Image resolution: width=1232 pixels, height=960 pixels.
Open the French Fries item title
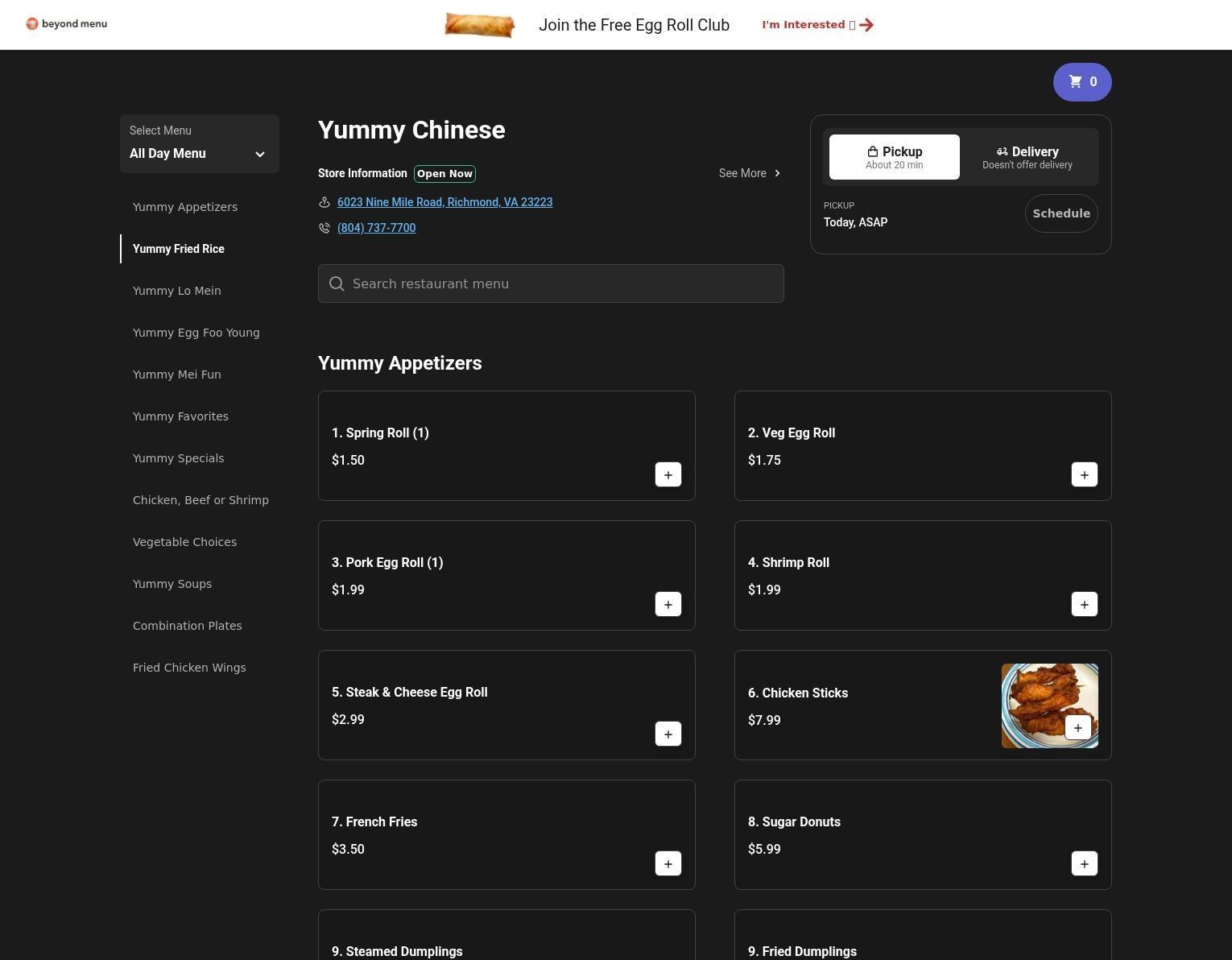(x=374, y=822)
